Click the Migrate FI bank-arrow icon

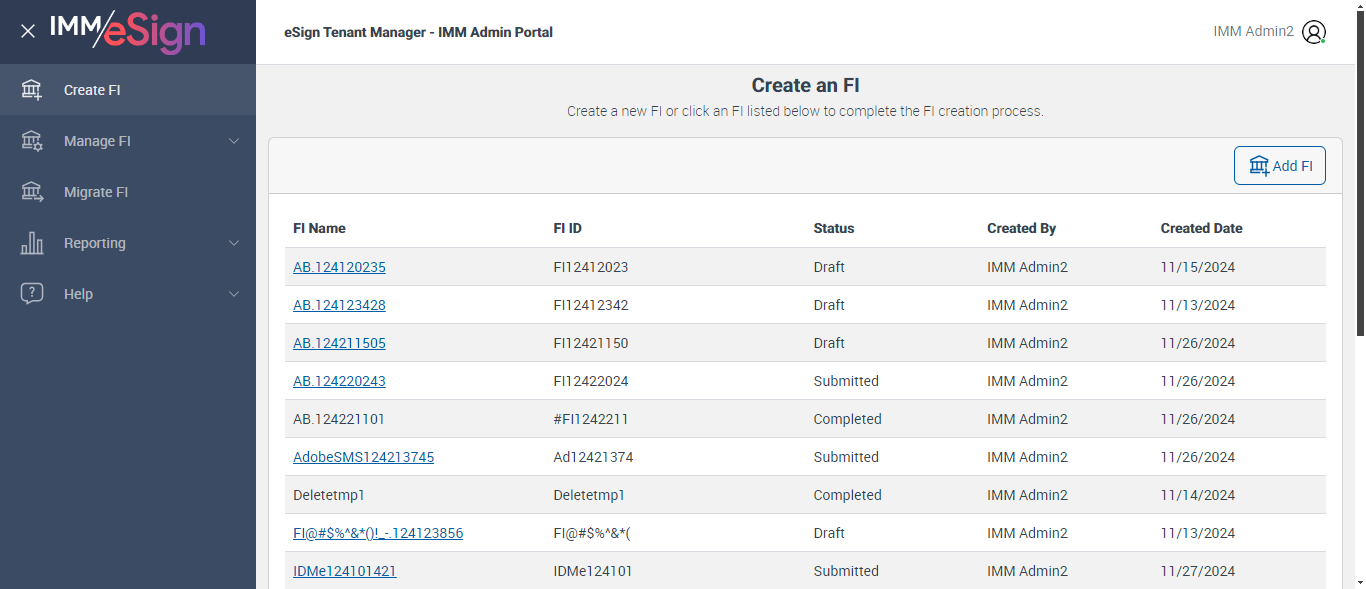pos(32,192)
